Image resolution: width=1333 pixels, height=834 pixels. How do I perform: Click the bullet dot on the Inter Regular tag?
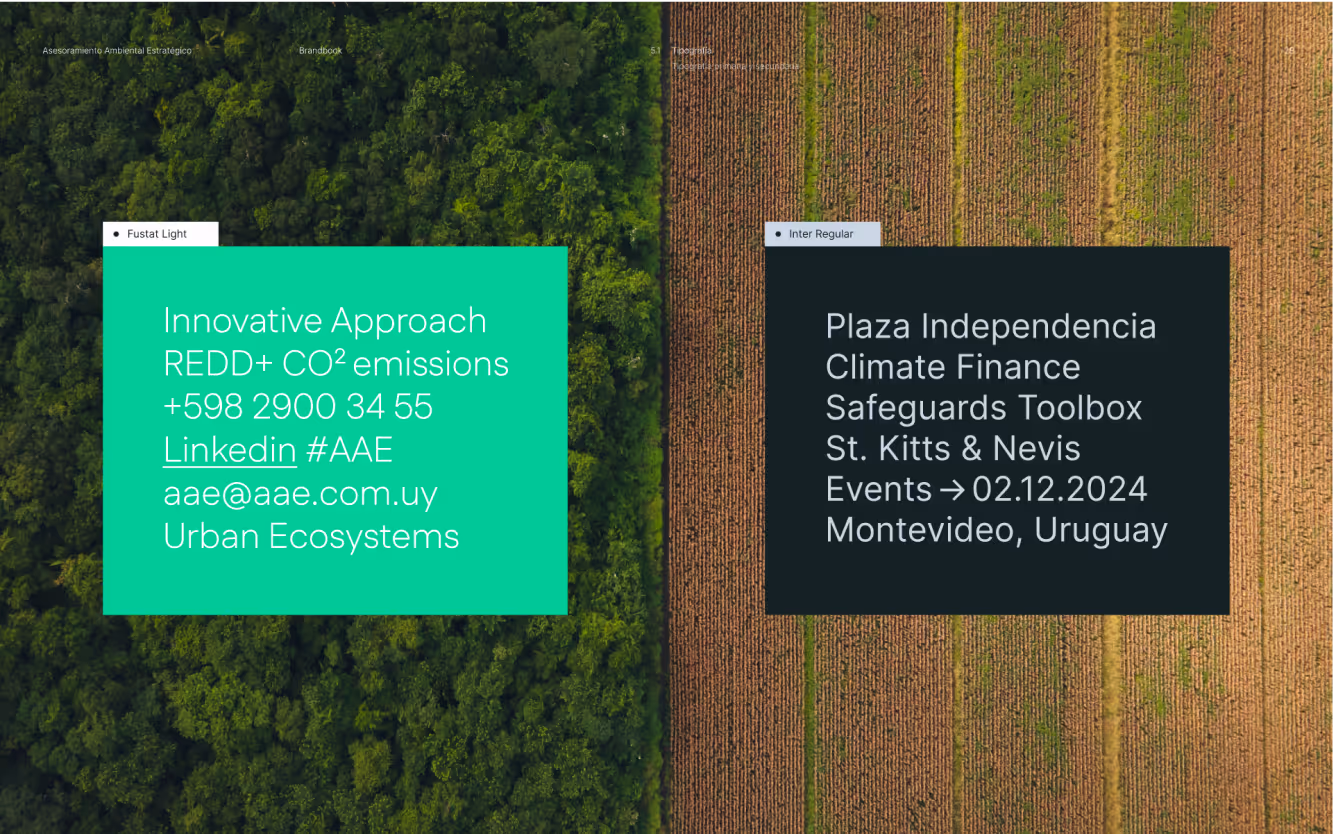pos(778,234)
